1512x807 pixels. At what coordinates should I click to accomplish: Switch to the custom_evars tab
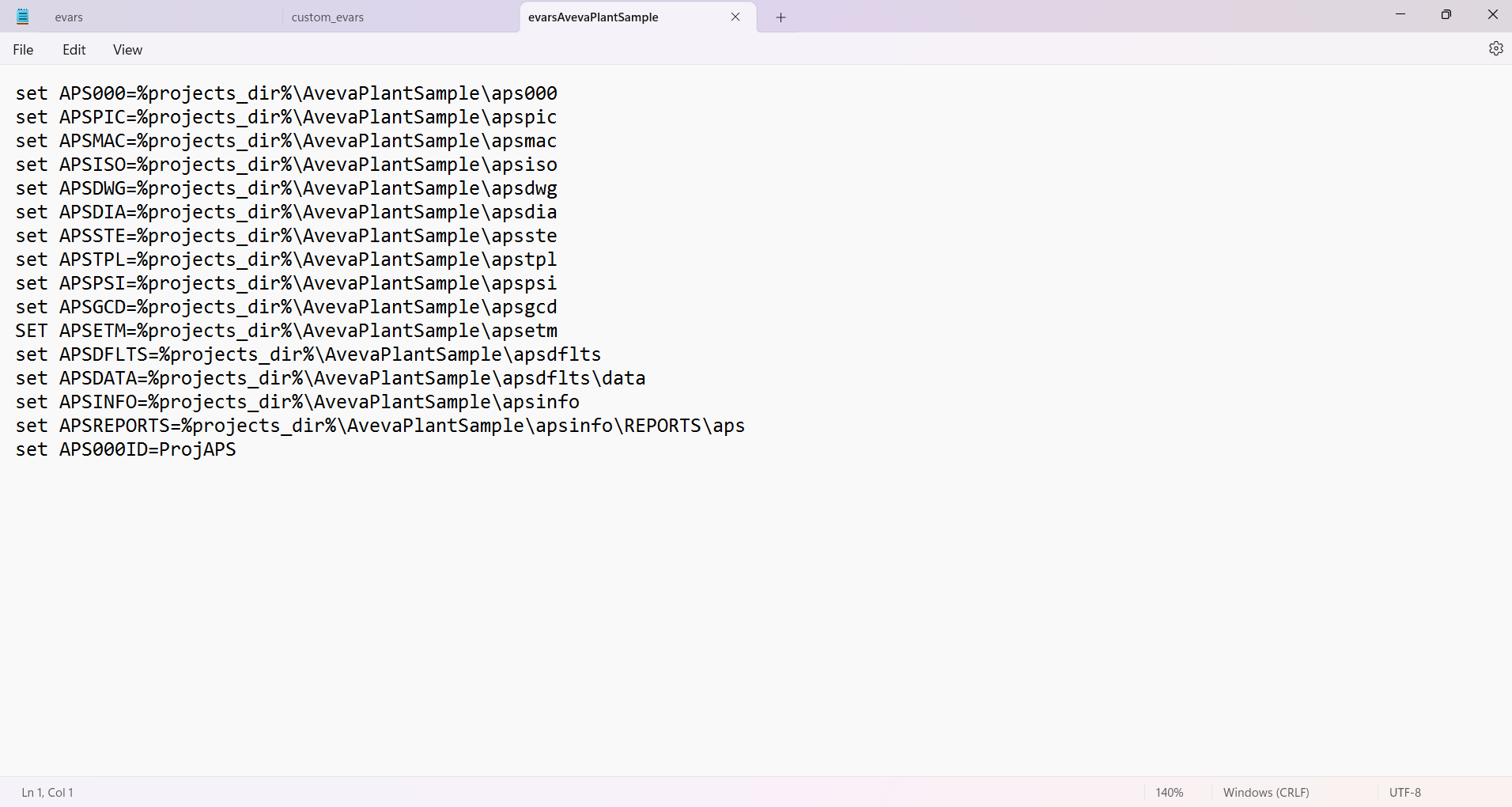(x=401, y=17)
